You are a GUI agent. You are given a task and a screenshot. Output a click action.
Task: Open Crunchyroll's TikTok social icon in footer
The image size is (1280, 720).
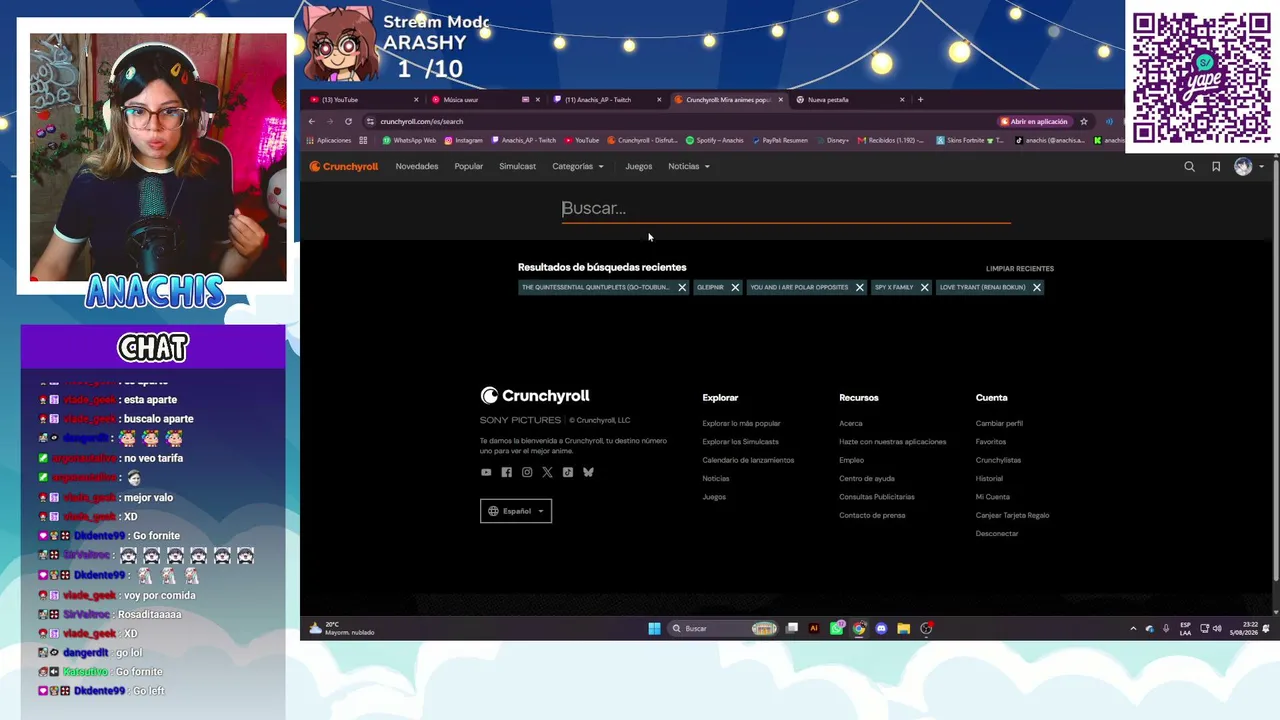click(568, 472)
